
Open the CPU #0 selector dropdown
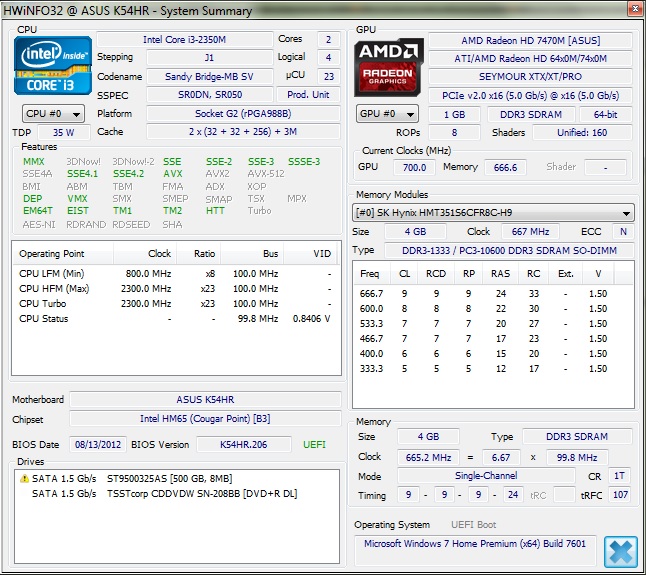(x=53, y=114)
